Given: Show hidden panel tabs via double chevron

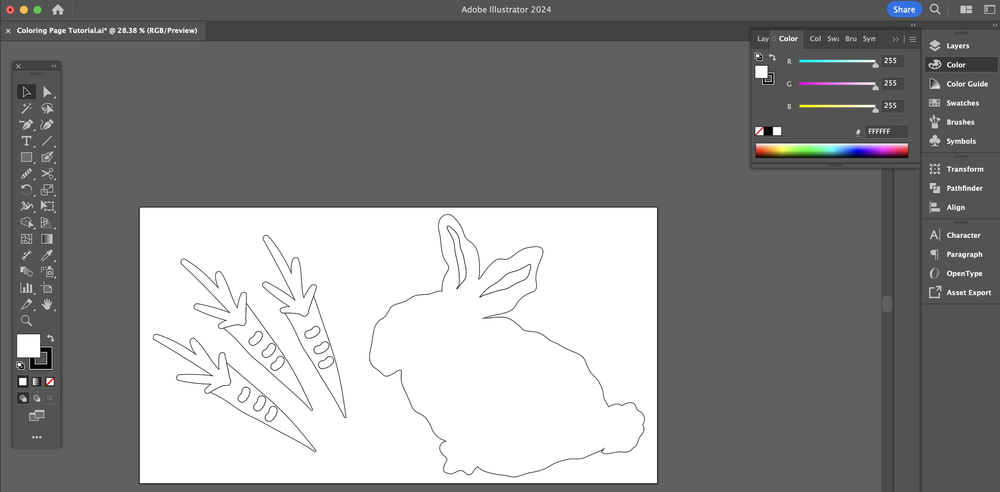Looking at the screenshot, I should 895,40.
